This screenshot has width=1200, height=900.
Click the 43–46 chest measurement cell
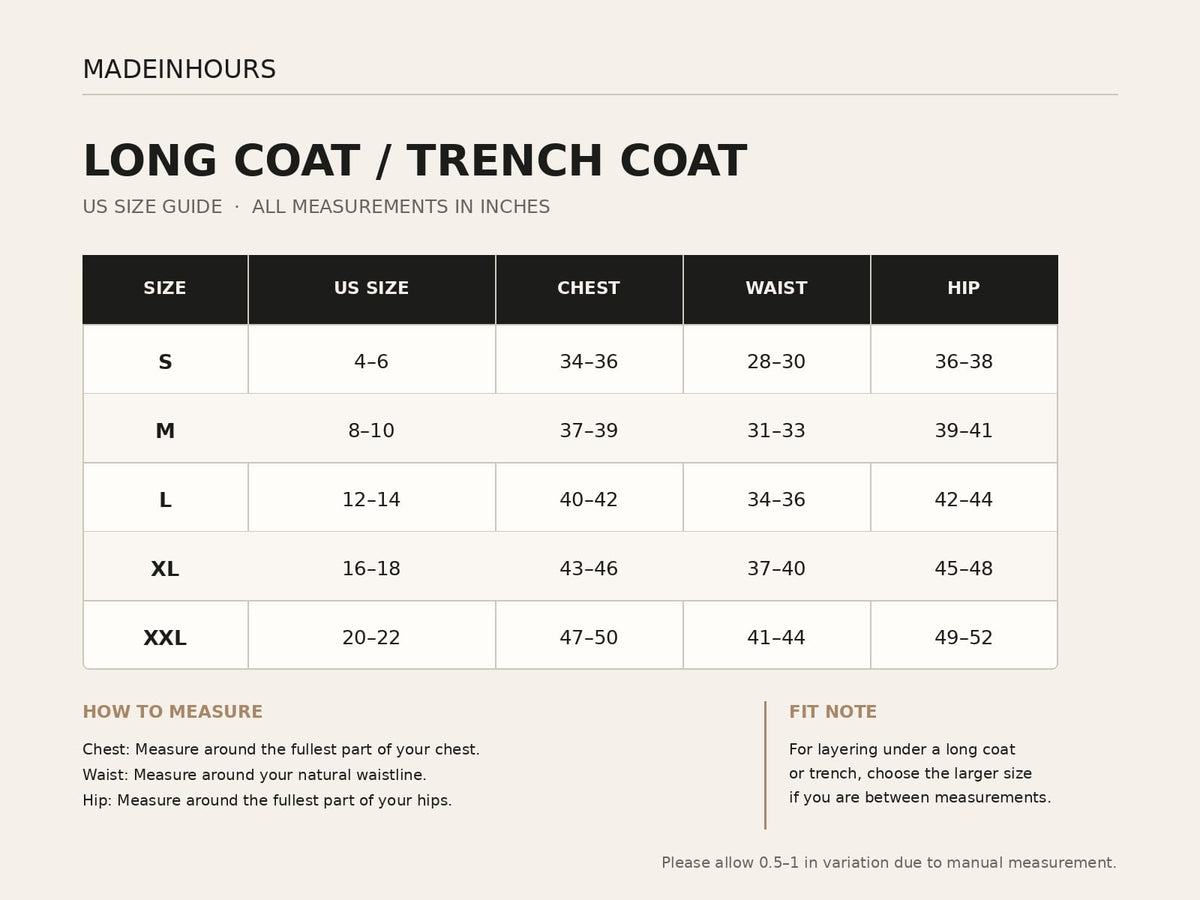point(589,569)
